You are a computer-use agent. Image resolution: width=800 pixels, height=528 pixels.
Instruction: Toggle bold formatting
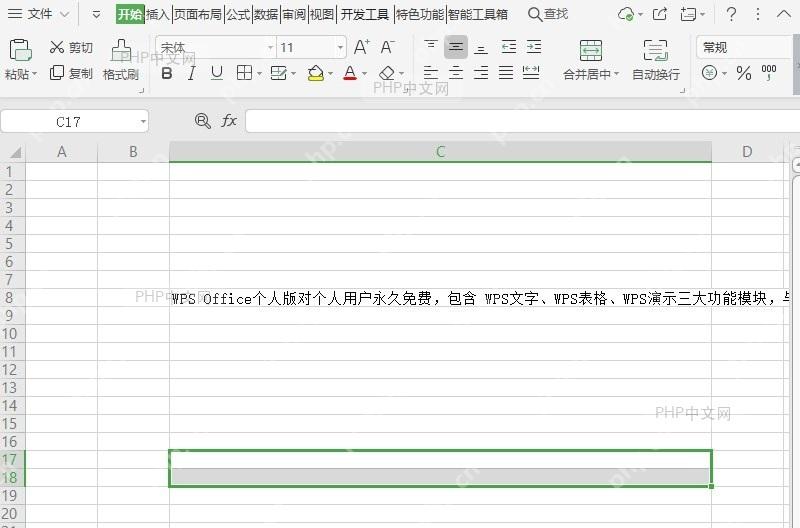(x=166, y=73)
